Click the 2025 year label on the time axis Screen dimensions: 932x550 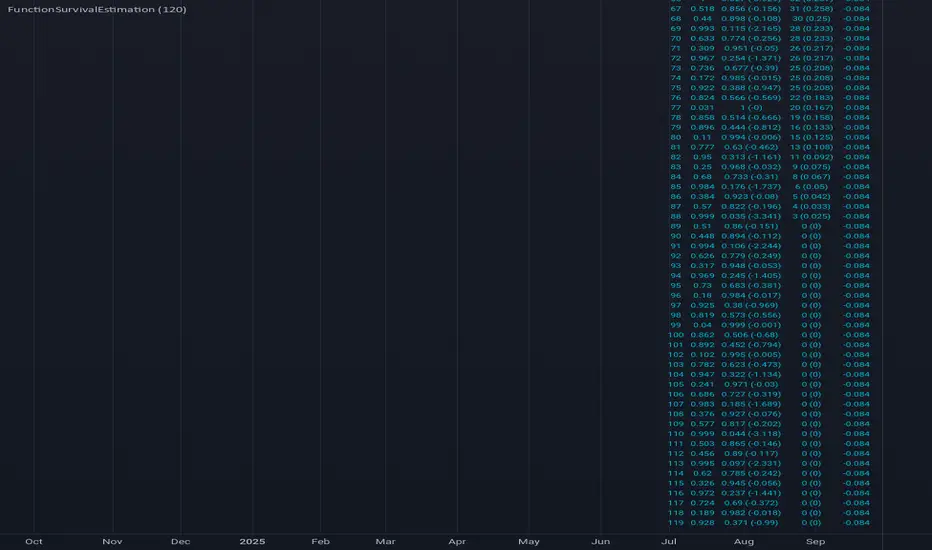point(252,542)
